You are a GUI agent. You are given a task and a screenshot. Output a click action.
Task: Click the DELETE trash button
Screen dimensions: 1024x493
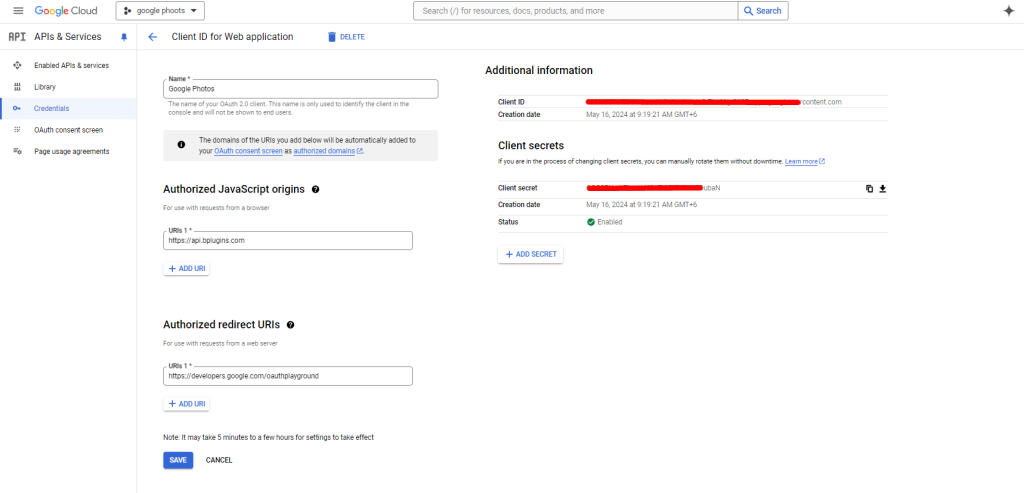click(346, 37)
